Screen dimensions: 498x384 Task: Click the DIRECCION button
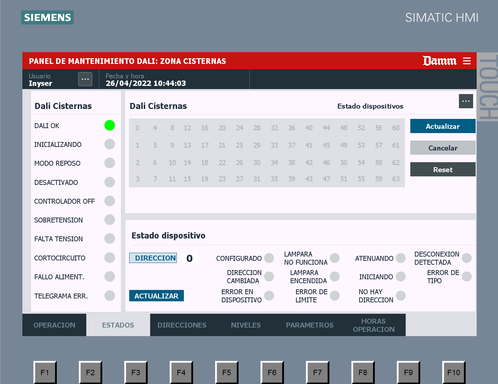pyautogui.click(x=153, y=258)
